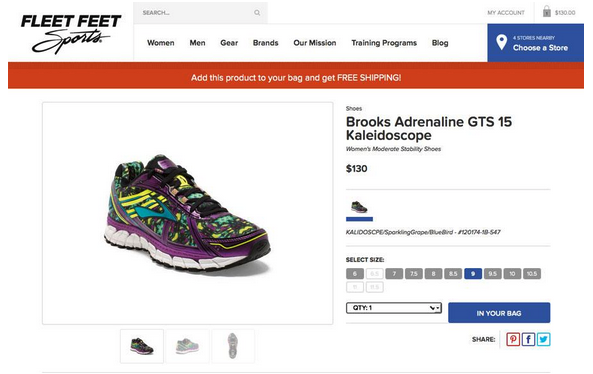Open the My Account link
Screen dimensions: 593x374
(506, 12)
